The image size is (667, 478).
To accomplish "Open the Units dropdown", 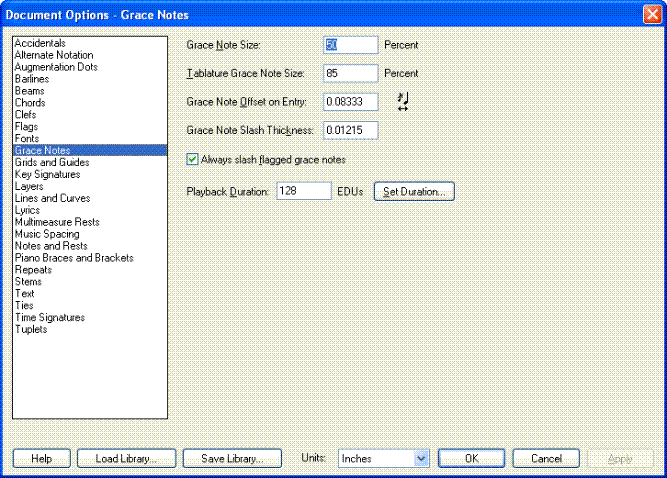I will (384, 458).
